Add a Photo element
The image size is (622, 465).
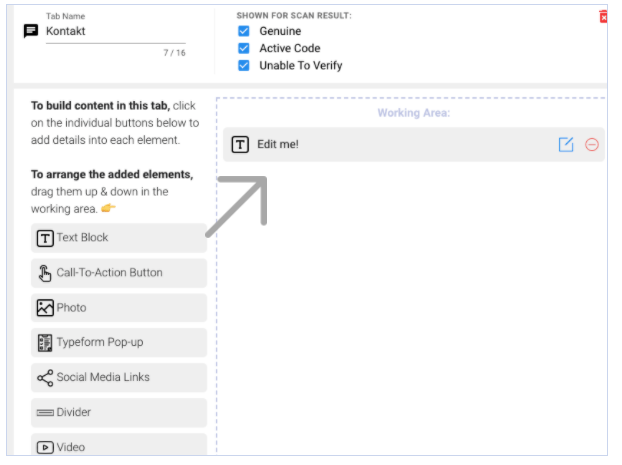[119, 308]
